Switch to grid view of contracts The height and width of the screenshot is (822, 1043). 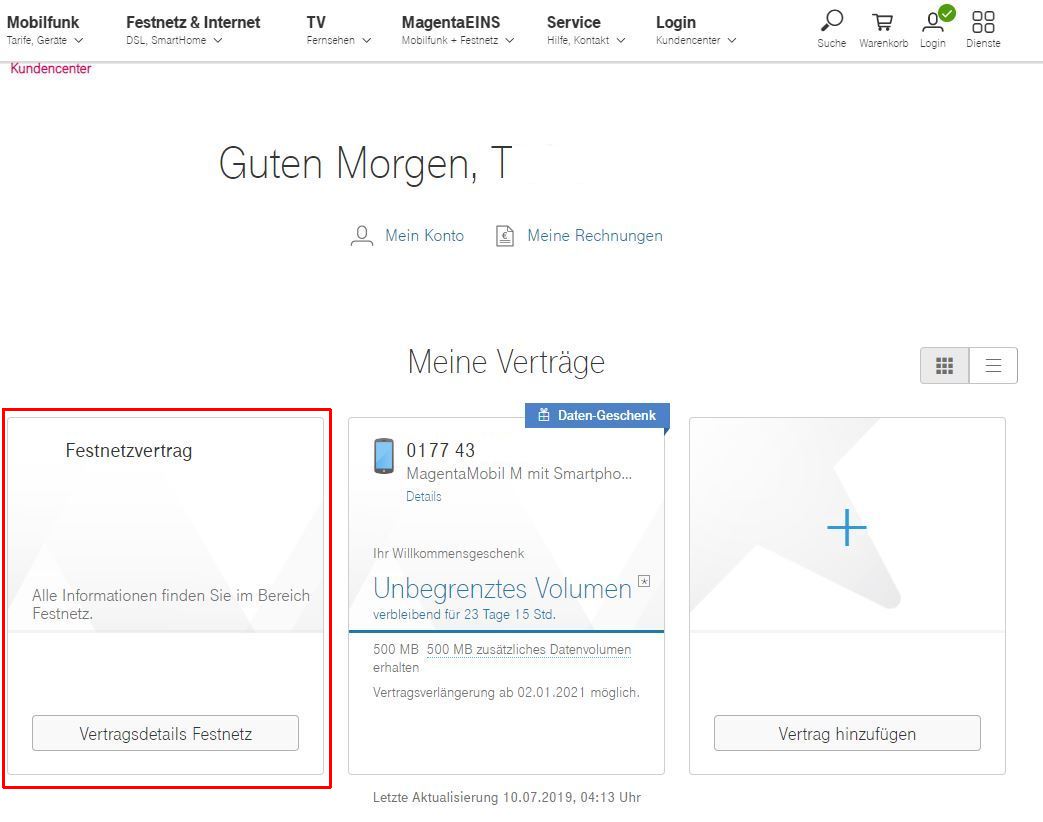coord(945,365)
